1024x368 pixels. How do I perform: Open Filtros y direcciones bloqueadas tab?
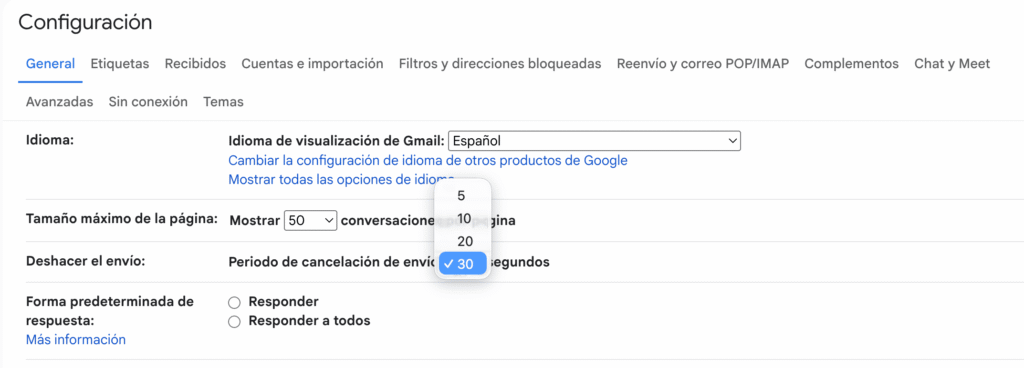point(500,64)
